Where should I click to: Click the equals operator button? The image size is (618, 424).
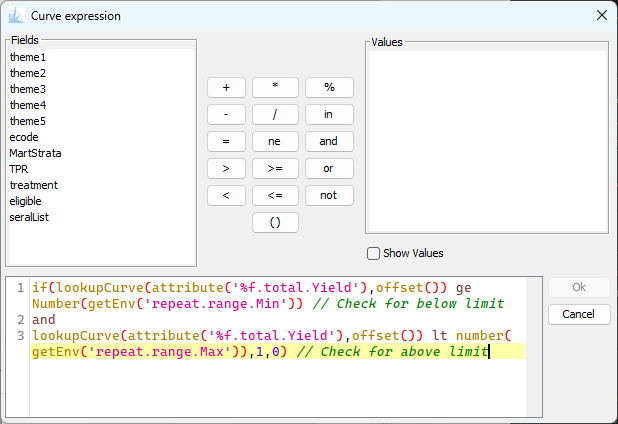(226, 141)
